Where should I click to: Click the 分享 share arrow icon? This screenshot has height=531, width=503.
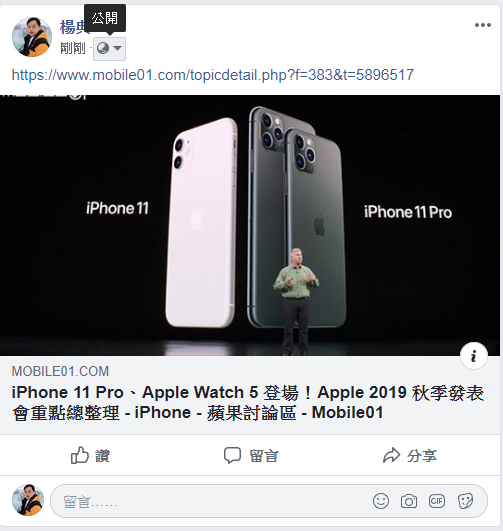coord(392,455)
